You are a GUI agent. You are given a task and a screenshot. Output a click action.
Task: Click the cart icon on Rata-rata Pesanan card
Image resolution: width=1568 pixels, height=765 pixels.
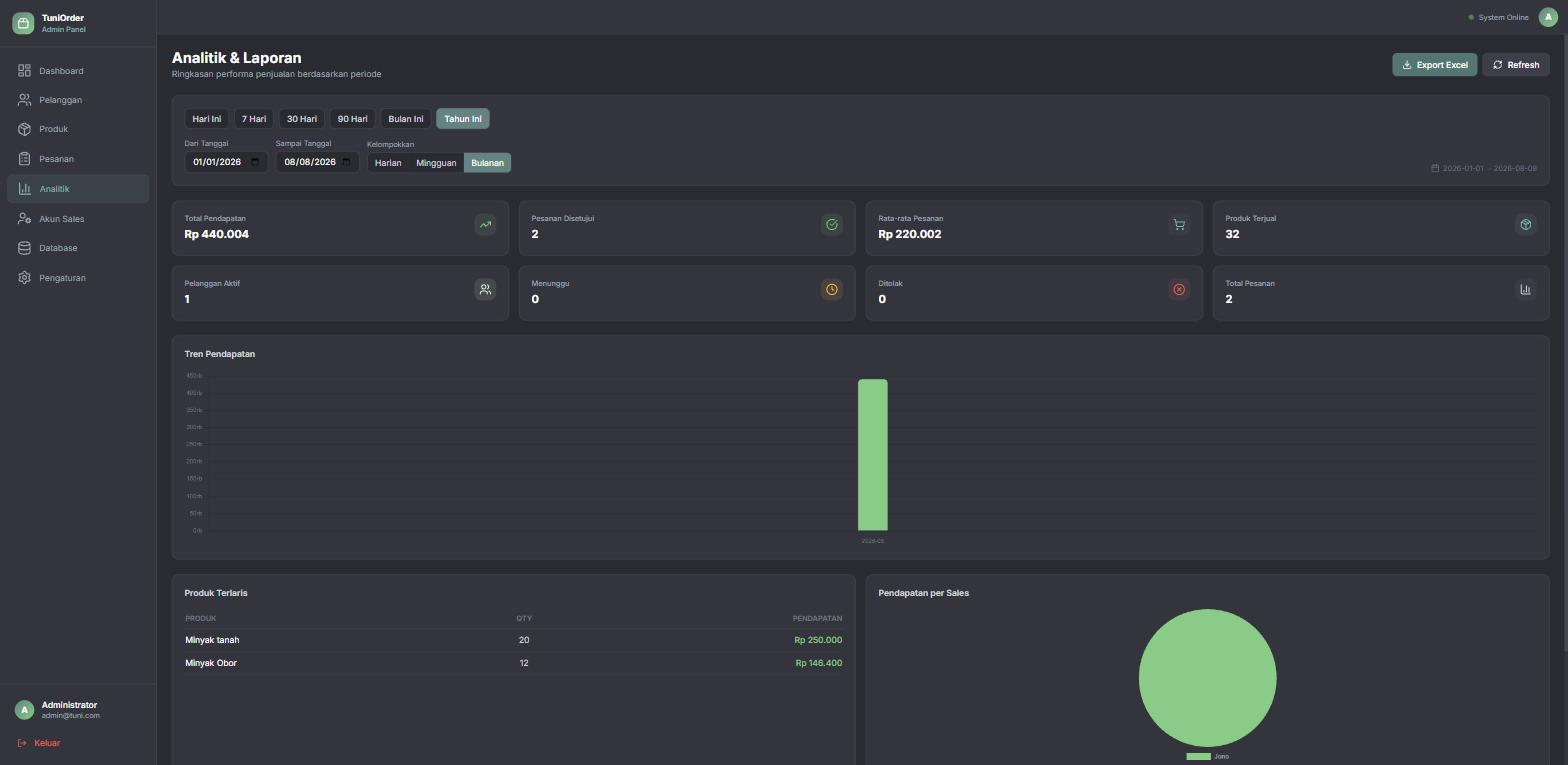pos(1179,225)
